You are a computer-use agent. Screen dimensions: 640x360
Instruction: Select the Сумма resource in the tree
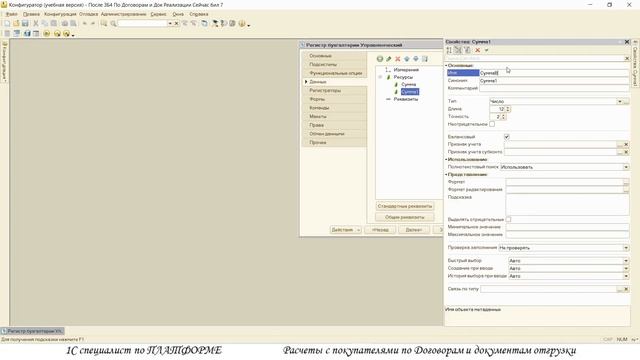click(x=409, y=84)
